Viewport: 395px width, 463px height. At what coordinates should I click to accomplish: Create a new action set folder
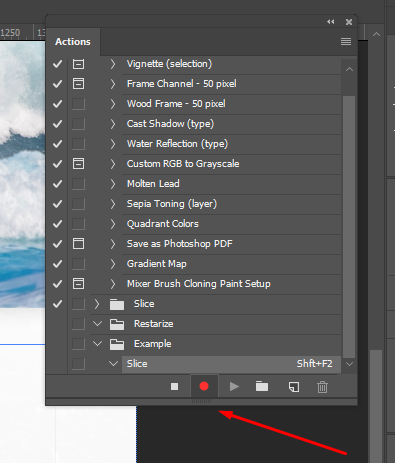point(262,386)
